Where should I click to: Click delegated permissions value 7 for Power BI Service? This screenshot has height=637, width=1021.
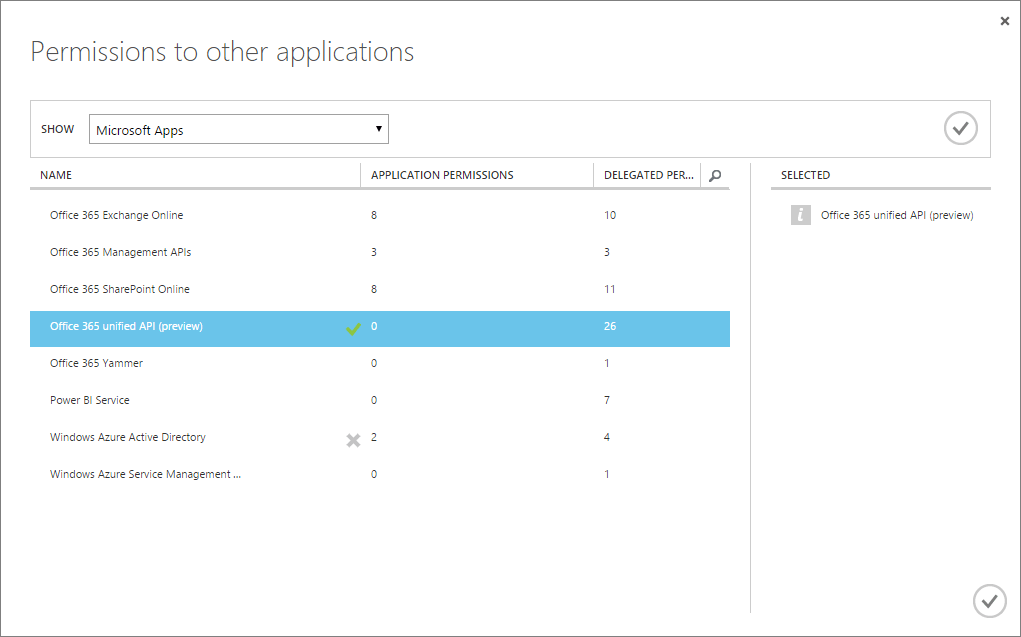pos(607,401)
